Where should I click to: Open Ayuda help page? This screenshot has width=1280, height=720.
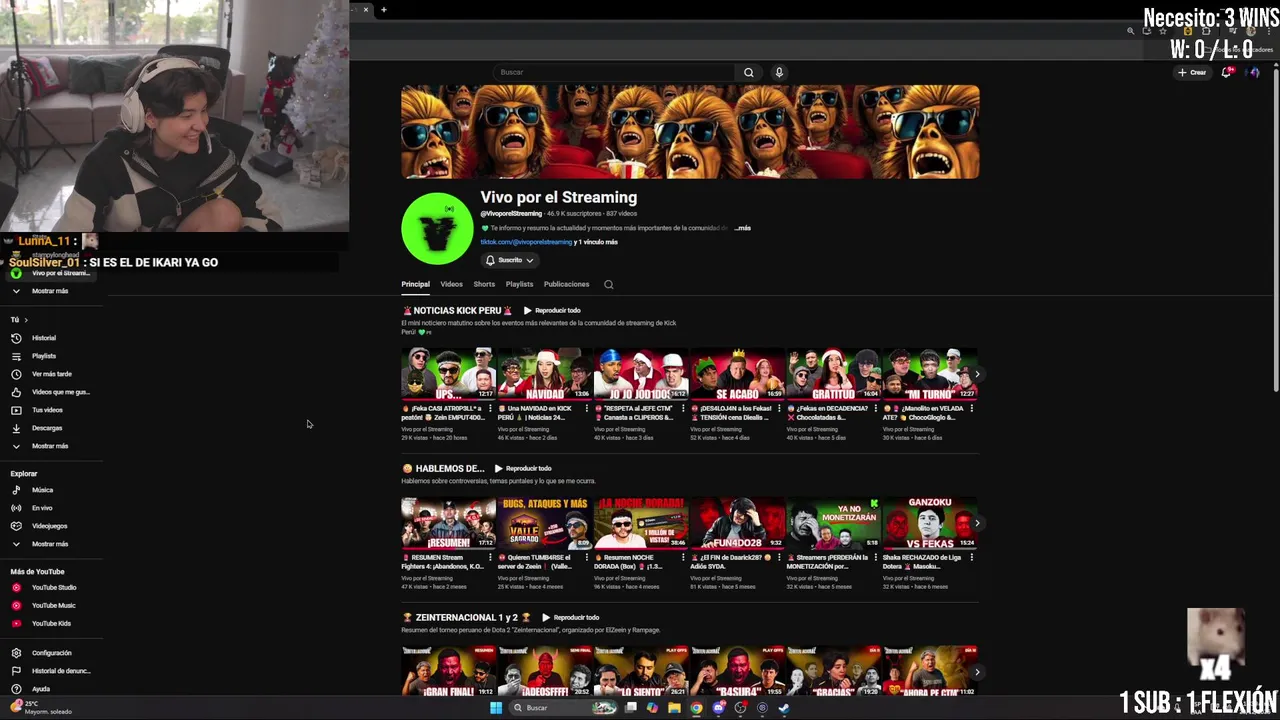click(x=40, y=689)
